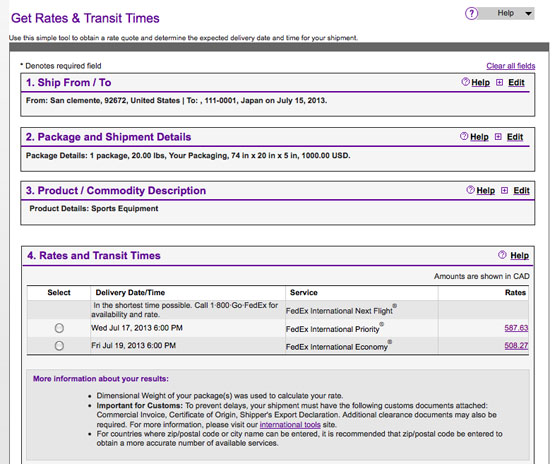The width and height of the screenshot is (555, 464).
Task: Click the 3. Product / Commodity Description heading
Action: 116,191
